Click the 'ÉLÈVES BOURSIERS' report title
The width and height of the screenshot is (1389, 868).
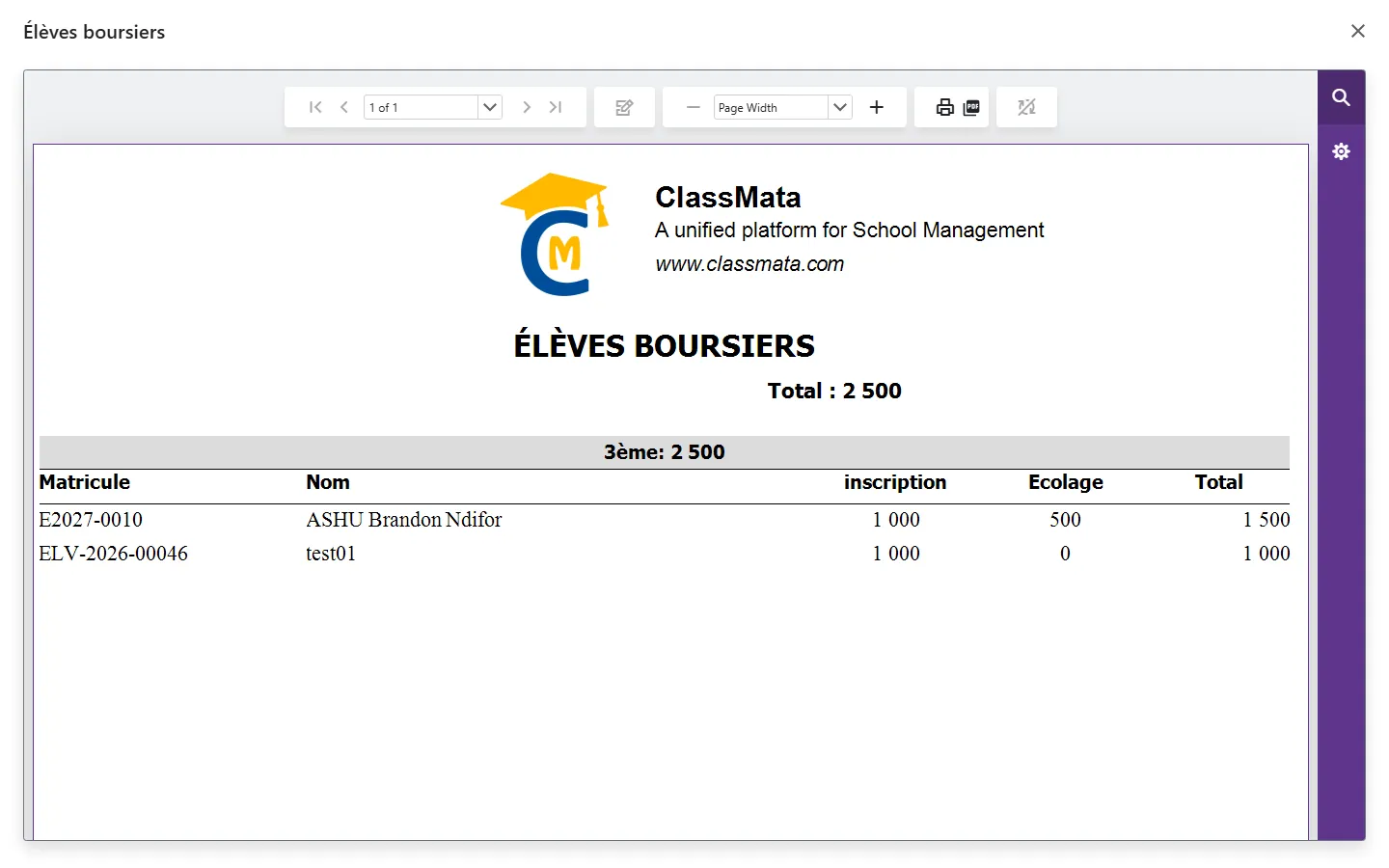coord(665,345)
